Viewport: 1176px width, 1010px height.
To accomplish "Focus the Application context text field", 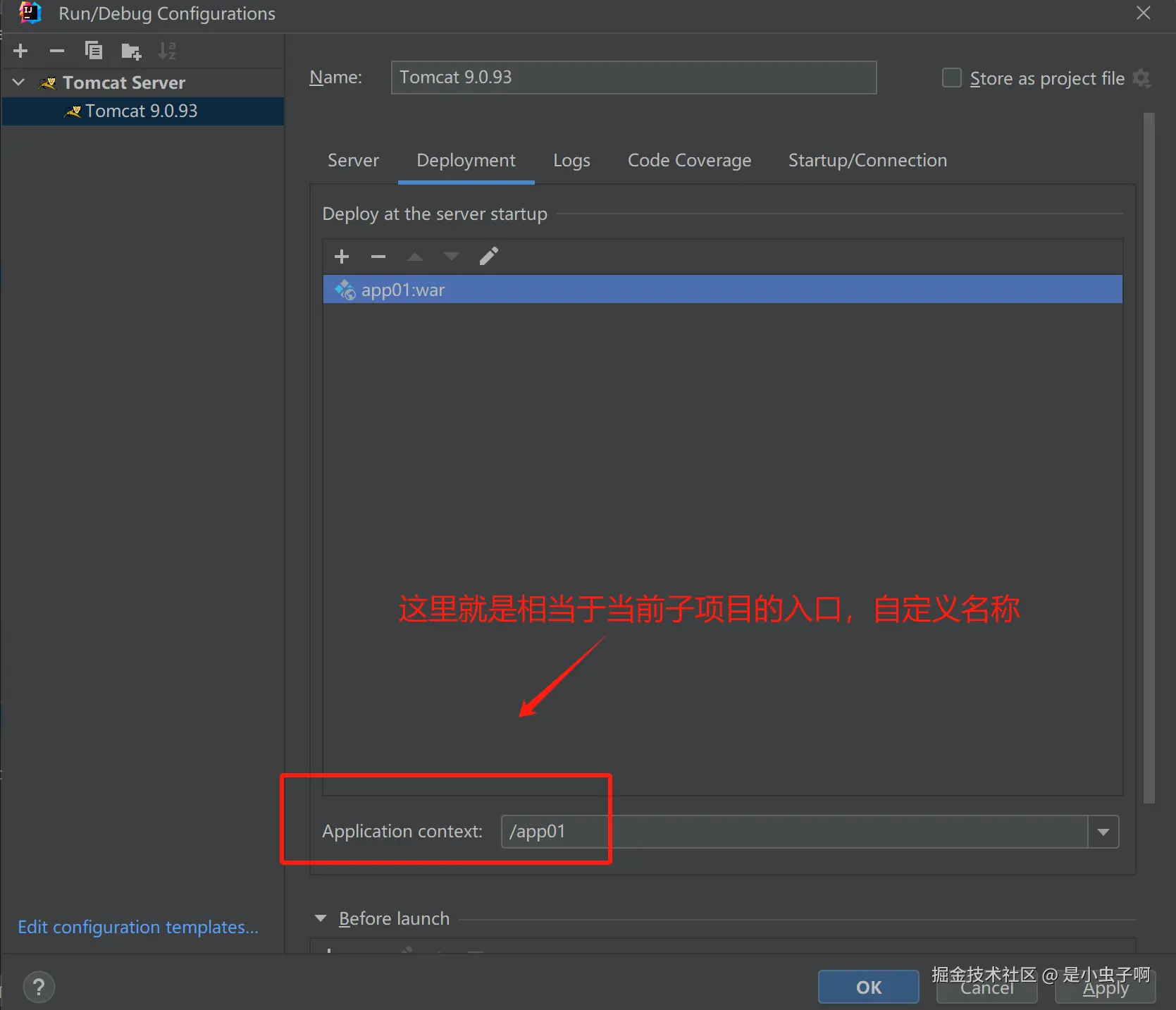I will pos(794,832).
